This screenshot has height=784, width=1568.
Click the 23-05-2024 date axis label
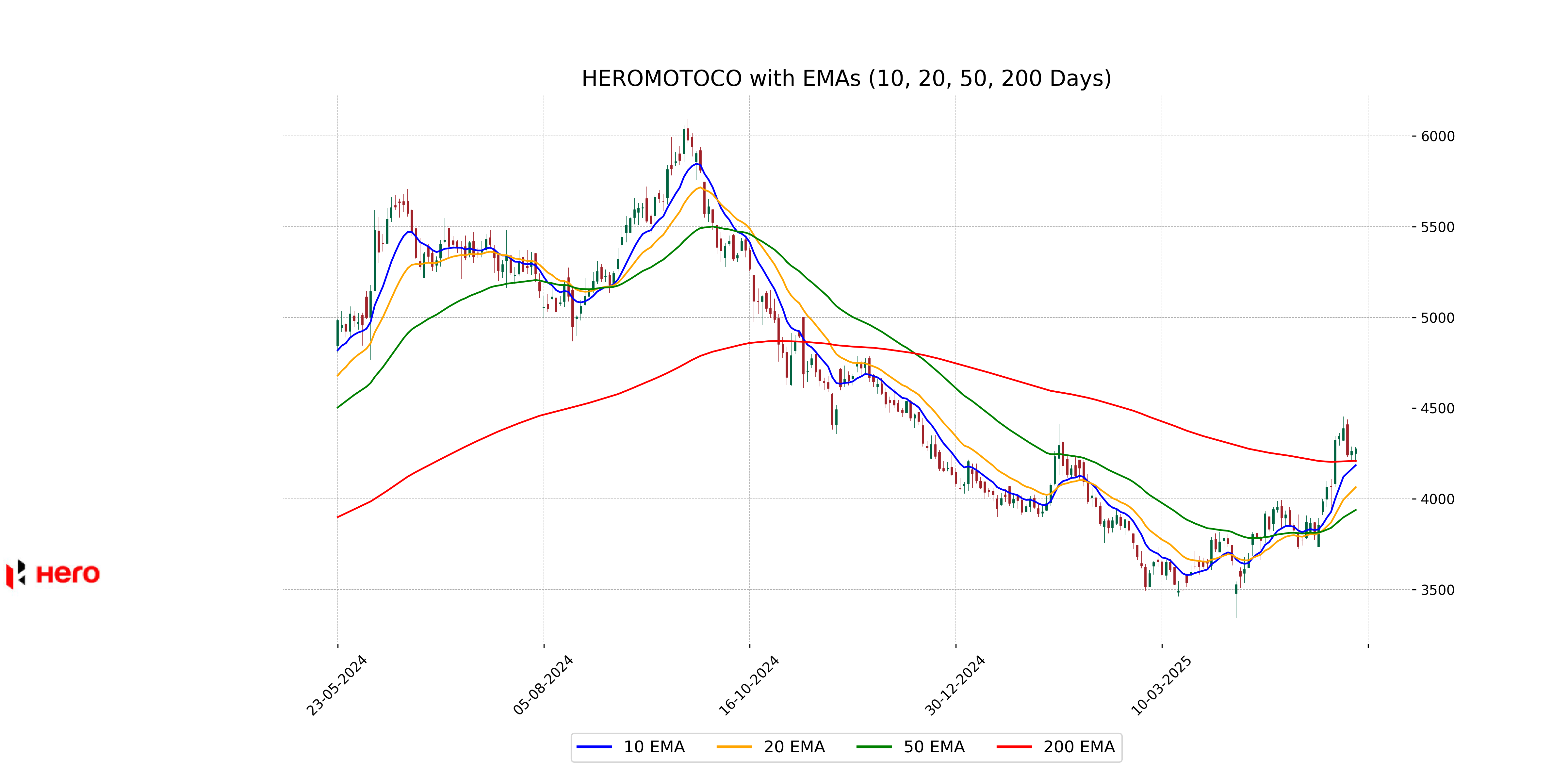click(x=336, y=685)
